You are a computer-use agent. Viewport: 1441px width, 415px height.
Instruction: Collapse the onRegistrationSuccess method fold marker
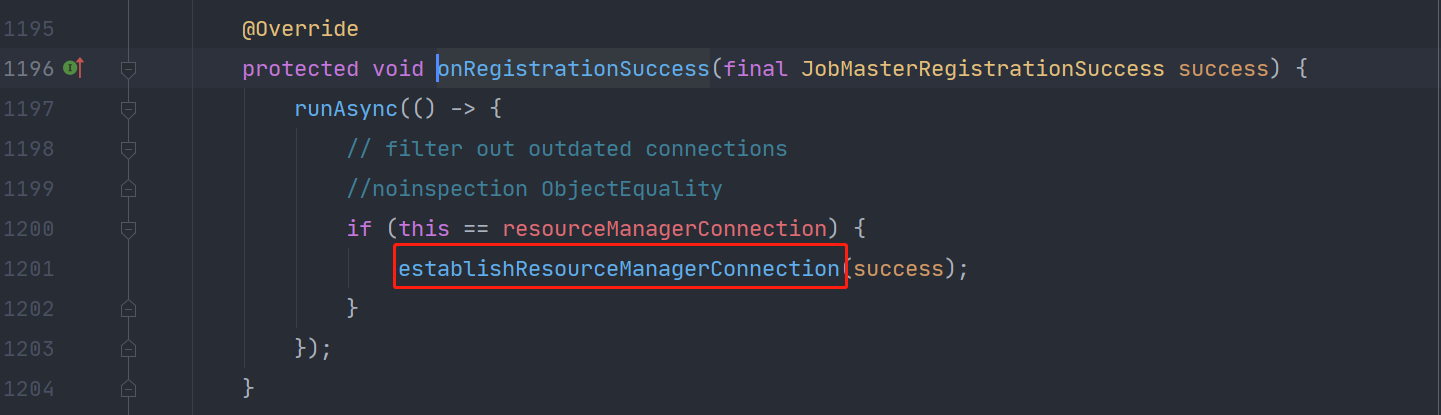(127, 69)
